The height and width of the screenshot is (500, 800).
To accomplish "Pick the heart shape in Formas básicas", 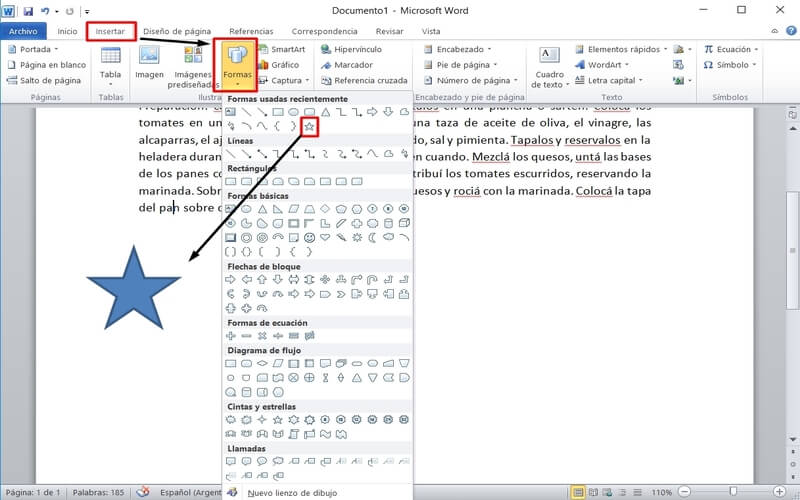I will 325,238.
